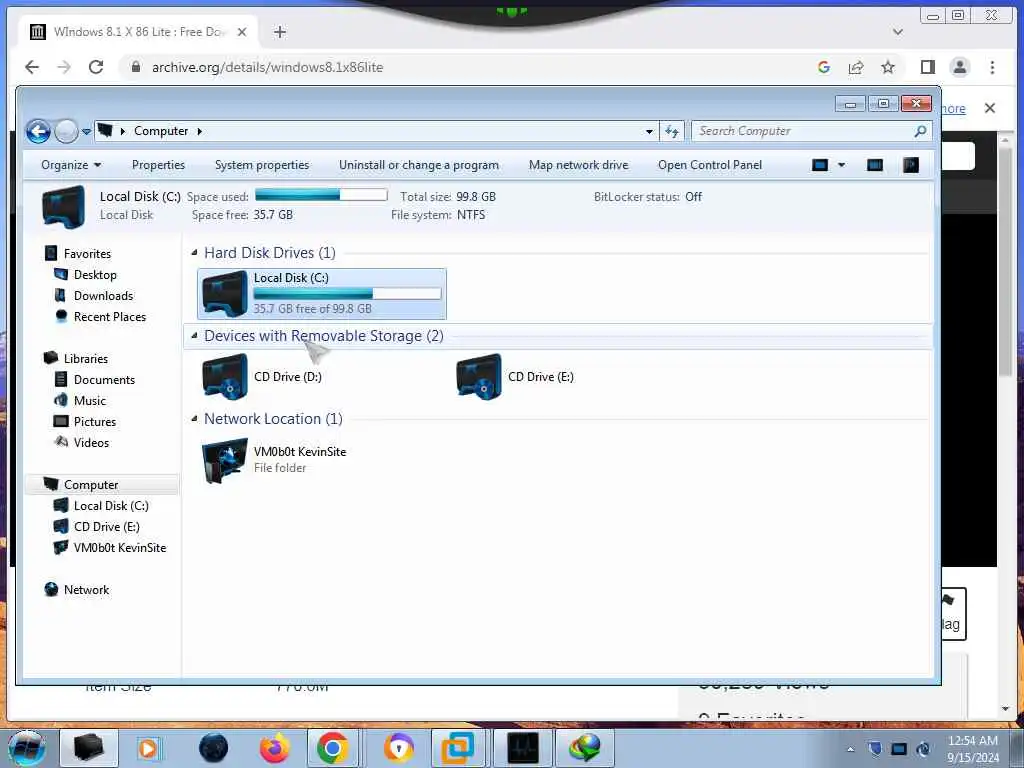Click the Chrome back arrow

(x=32, y=67)
